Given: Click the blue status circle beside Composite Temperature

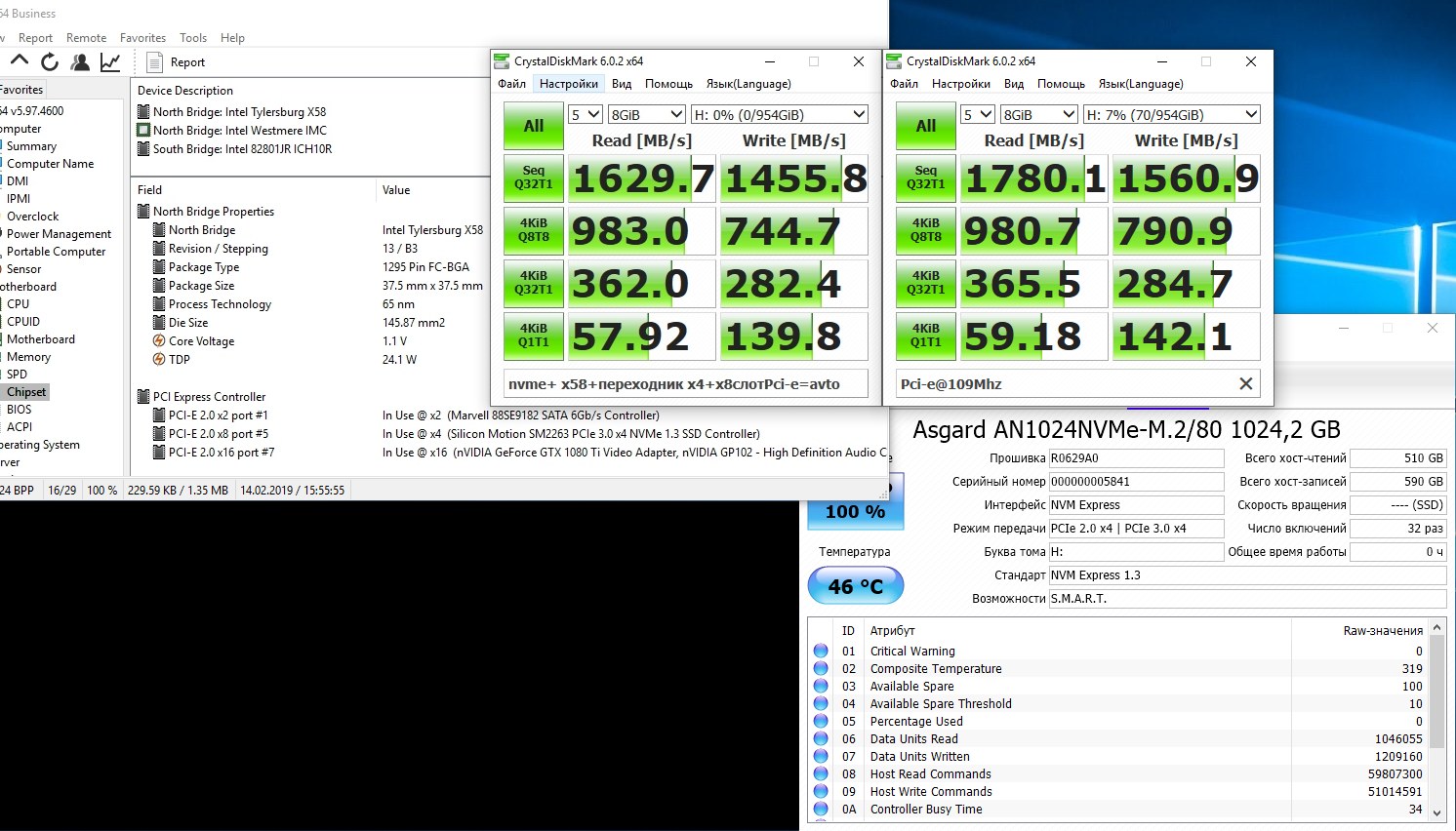Looking at the screenshot, I should tap(821, 669).
